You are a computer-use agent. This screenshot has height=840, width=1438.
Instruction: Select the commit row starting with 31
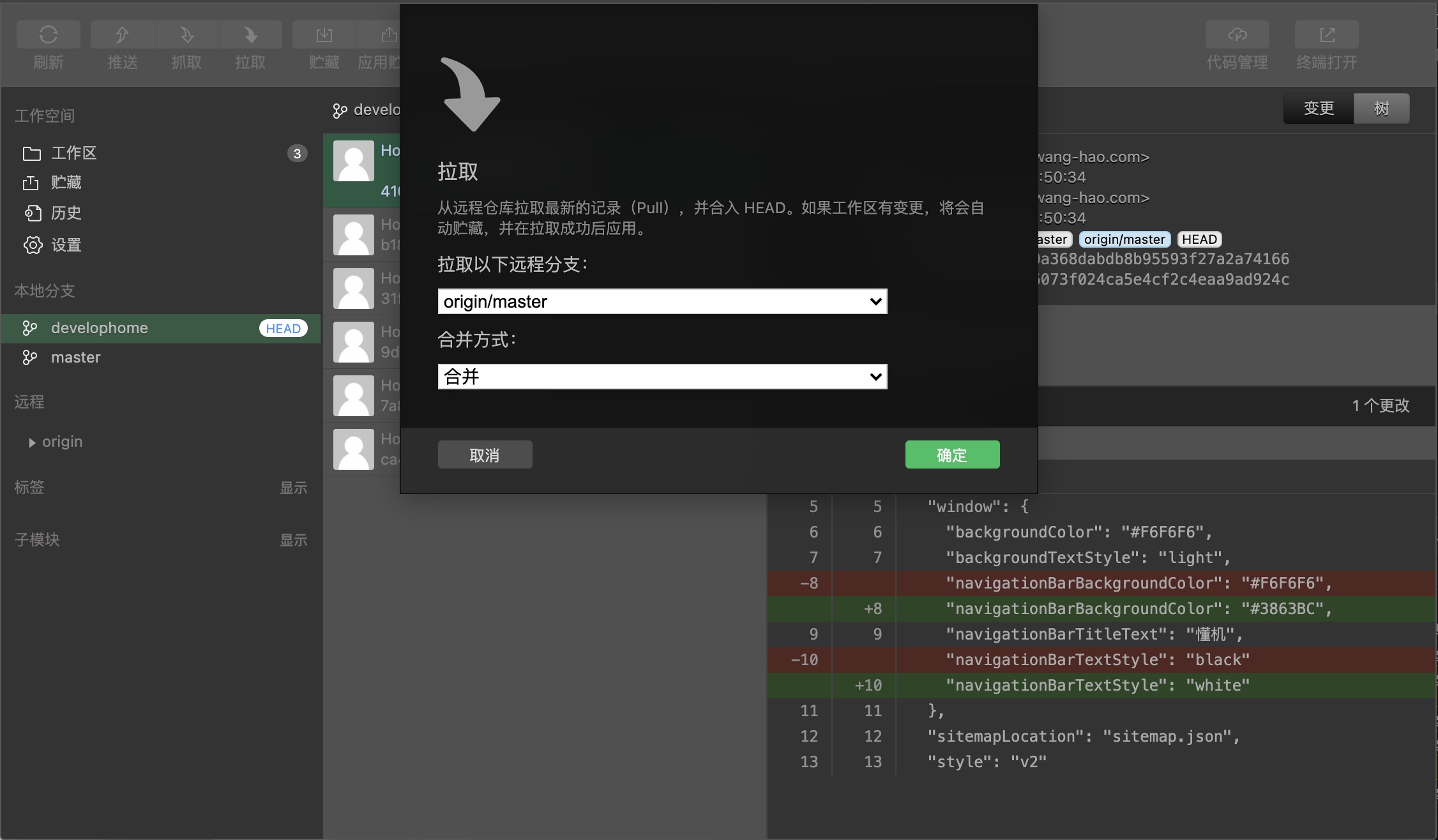point(361,289)
